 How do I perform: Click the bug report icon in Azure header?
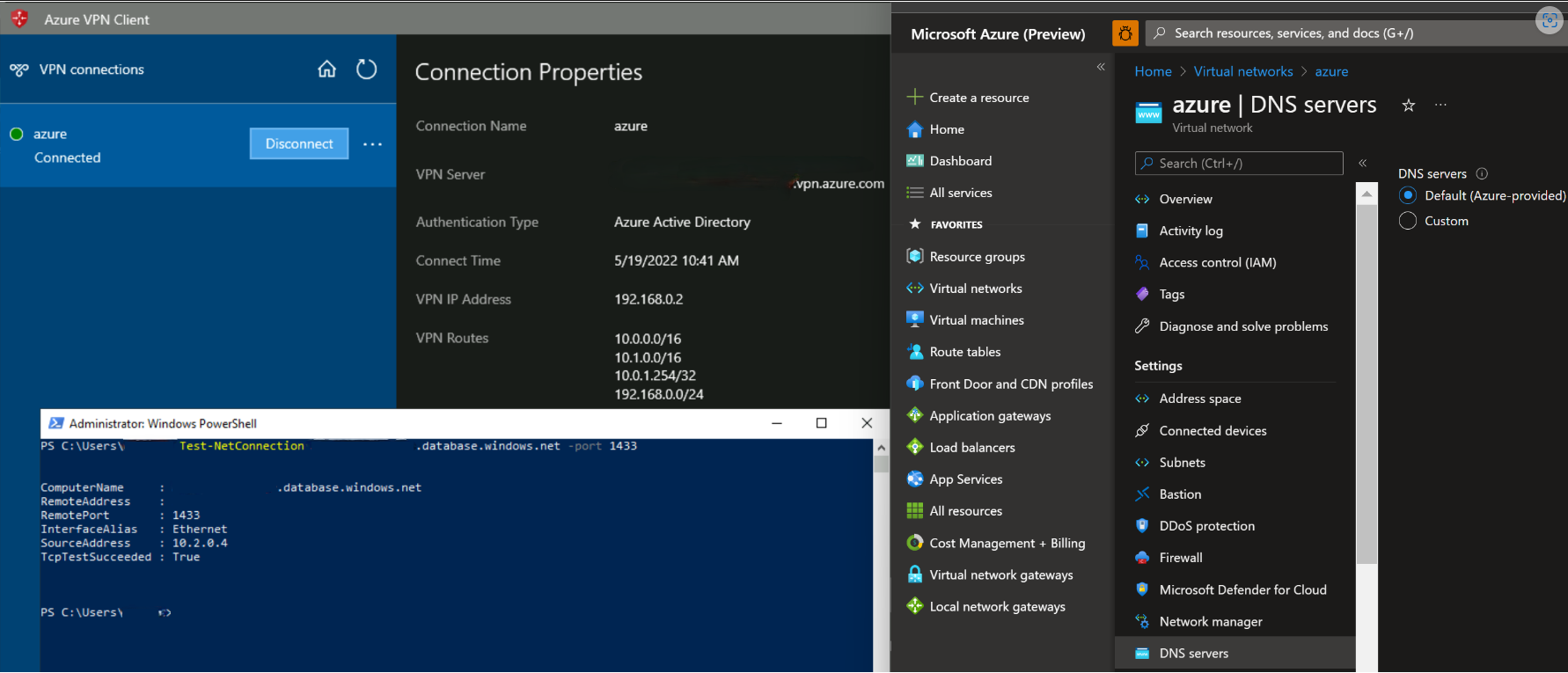pos(1125,33)
